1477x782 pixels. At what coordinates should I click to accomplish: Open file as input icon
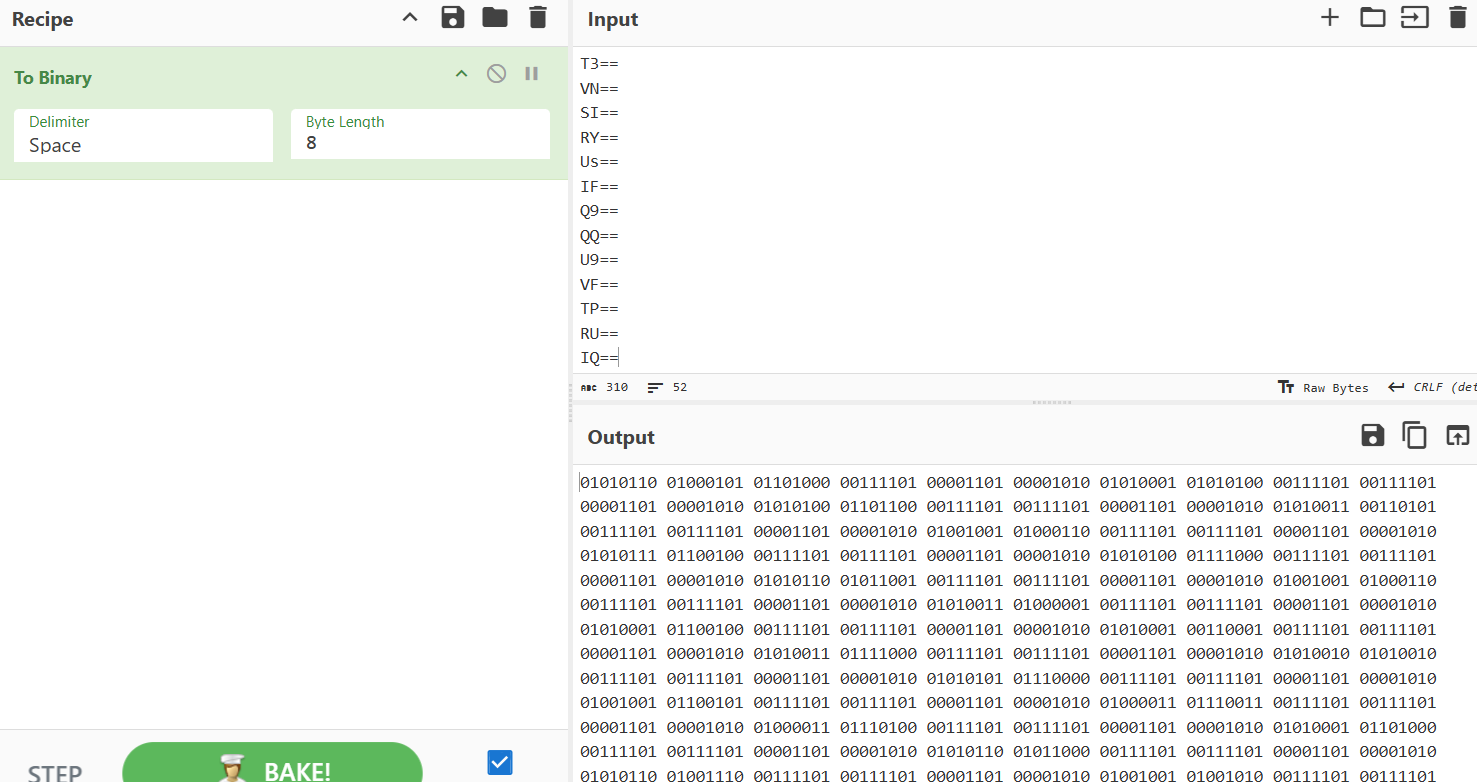pyautogui.click(x=1414, y=17)
